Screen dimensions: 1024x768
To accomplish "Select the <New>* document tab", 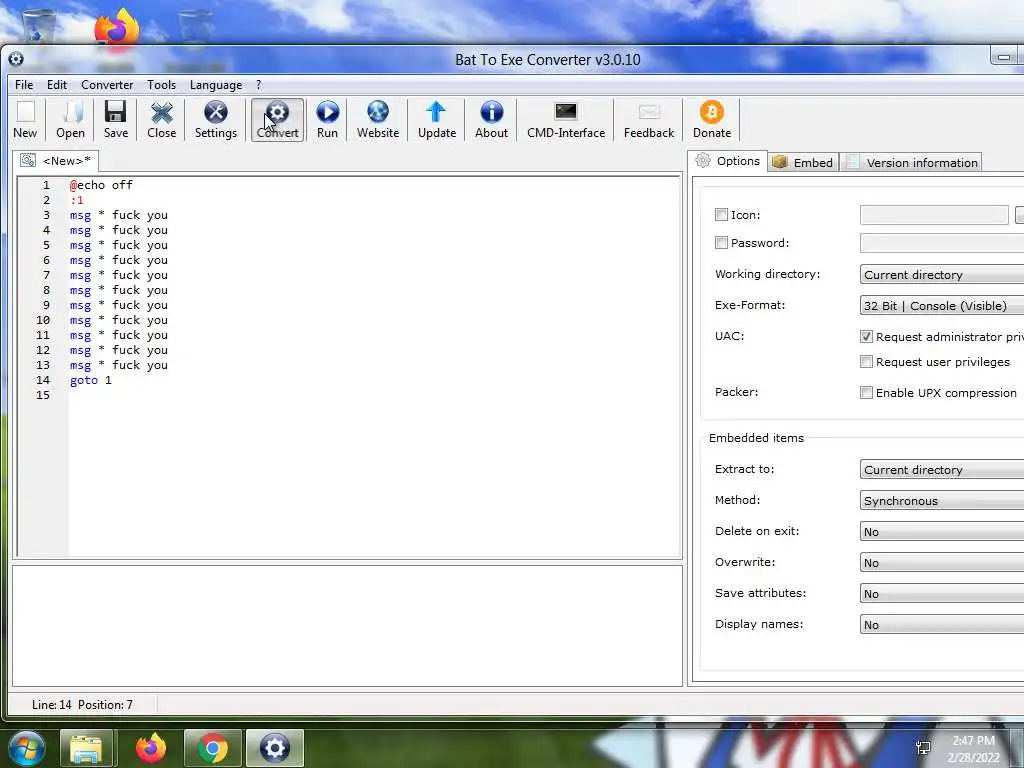I will tap(56, 161).
